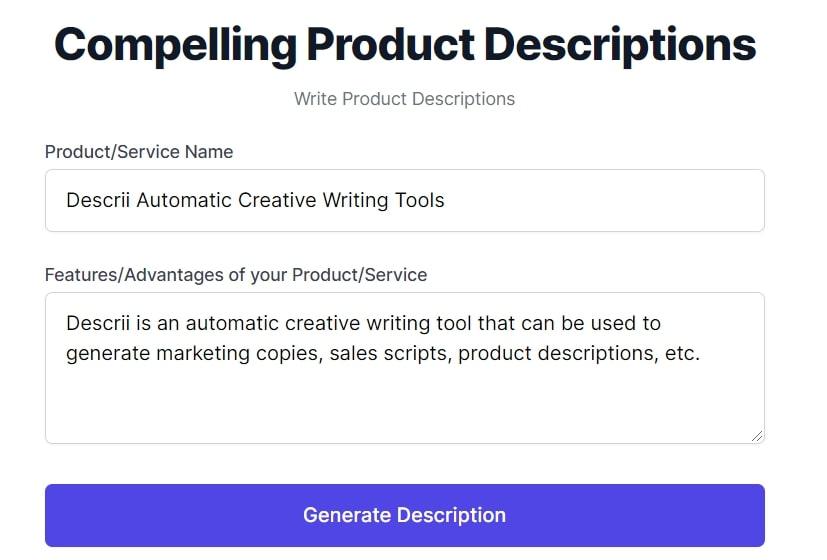Click the Generate Description button
Screen dimensions: 827x560
click(404, 515)
